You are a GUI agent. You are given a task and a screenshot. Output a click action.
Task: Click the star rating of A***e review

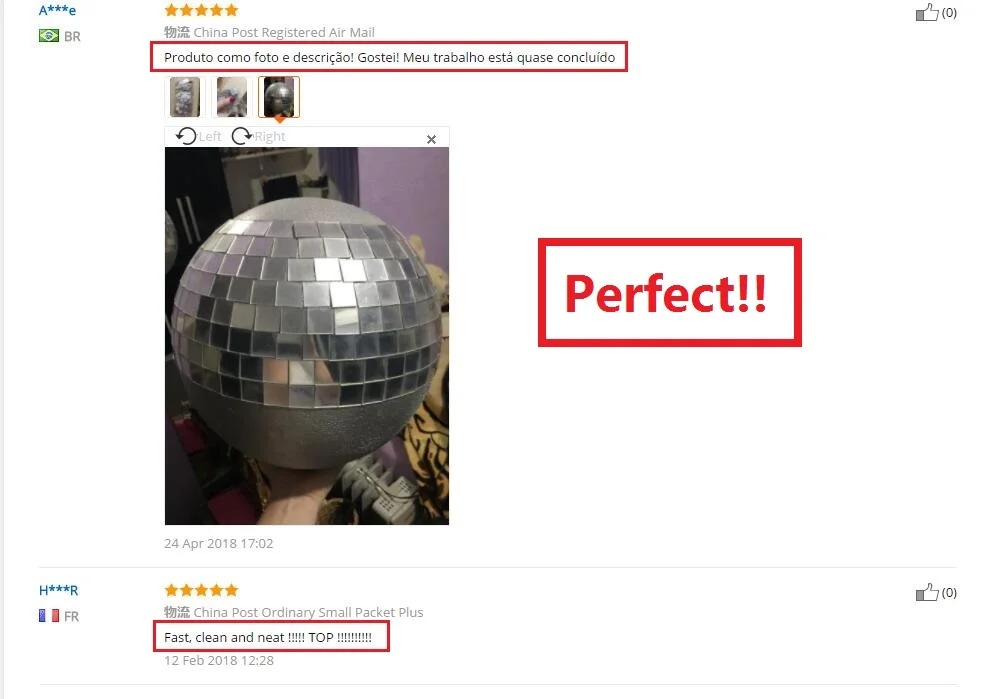(x=201, y=10)
